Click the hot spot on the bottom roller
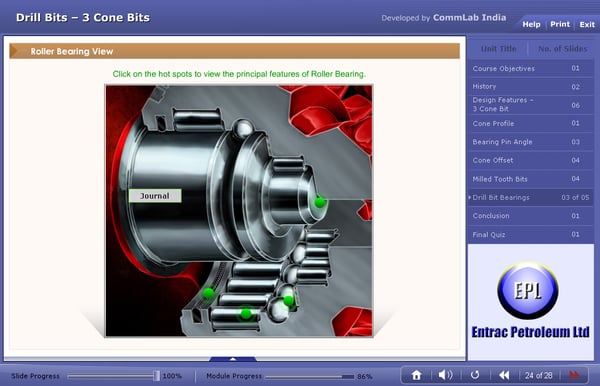 tap(246, 314)
